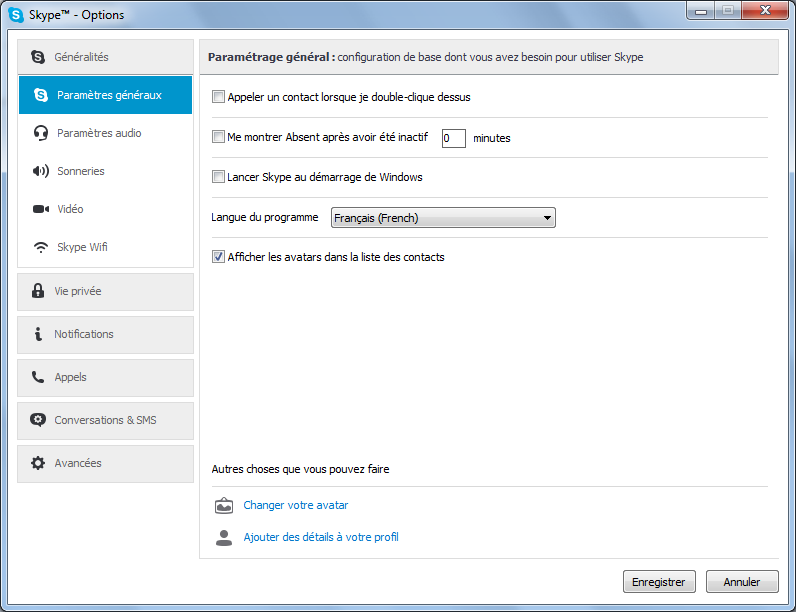
Task: Click the speaker icon next to Sonneries
Action: (41, 171)
